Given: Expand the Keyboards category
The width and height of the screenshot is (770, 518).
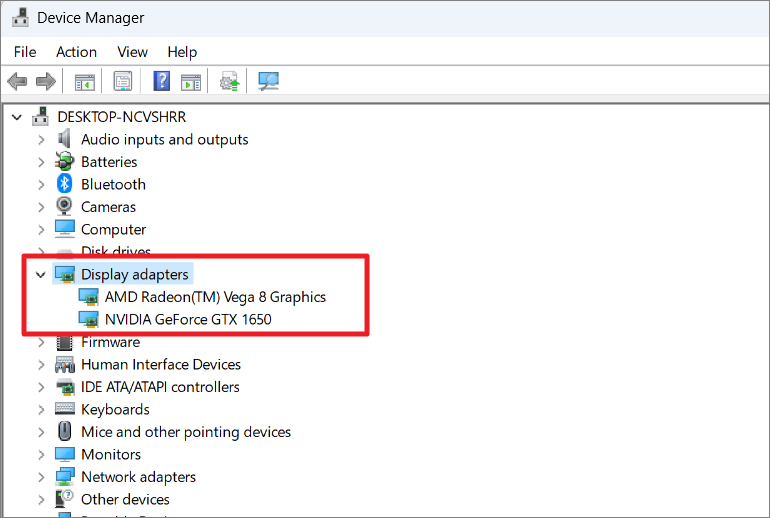Looking at the screenshot, I should (x=41, y=410).
